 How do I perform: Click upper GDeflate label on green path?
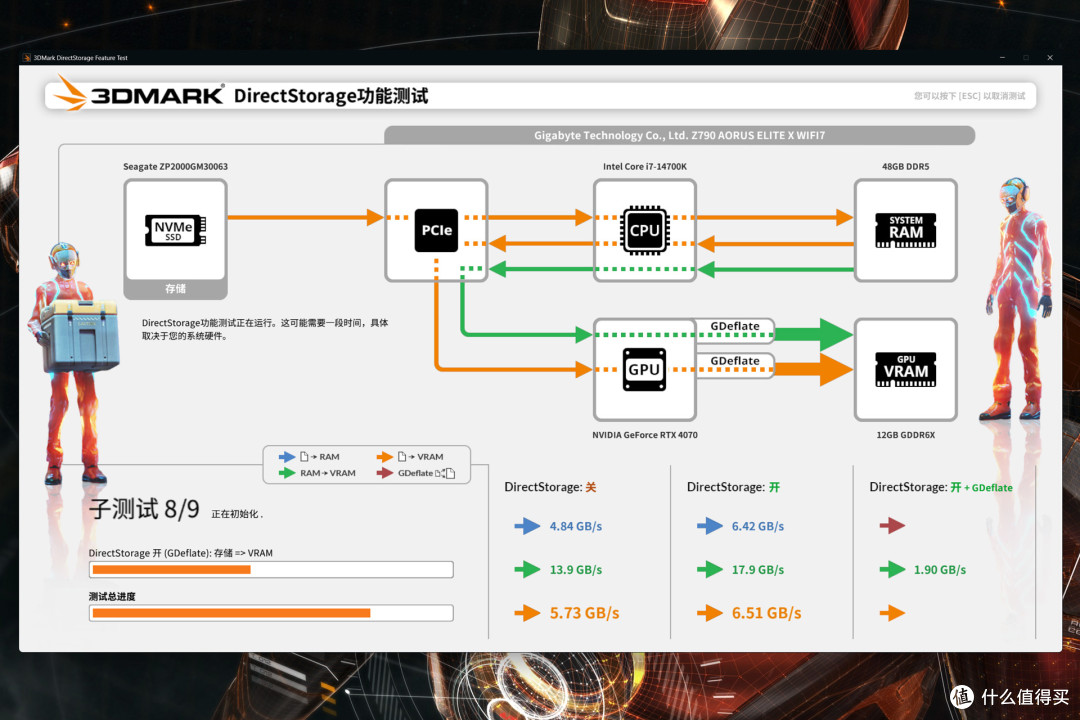735,326
